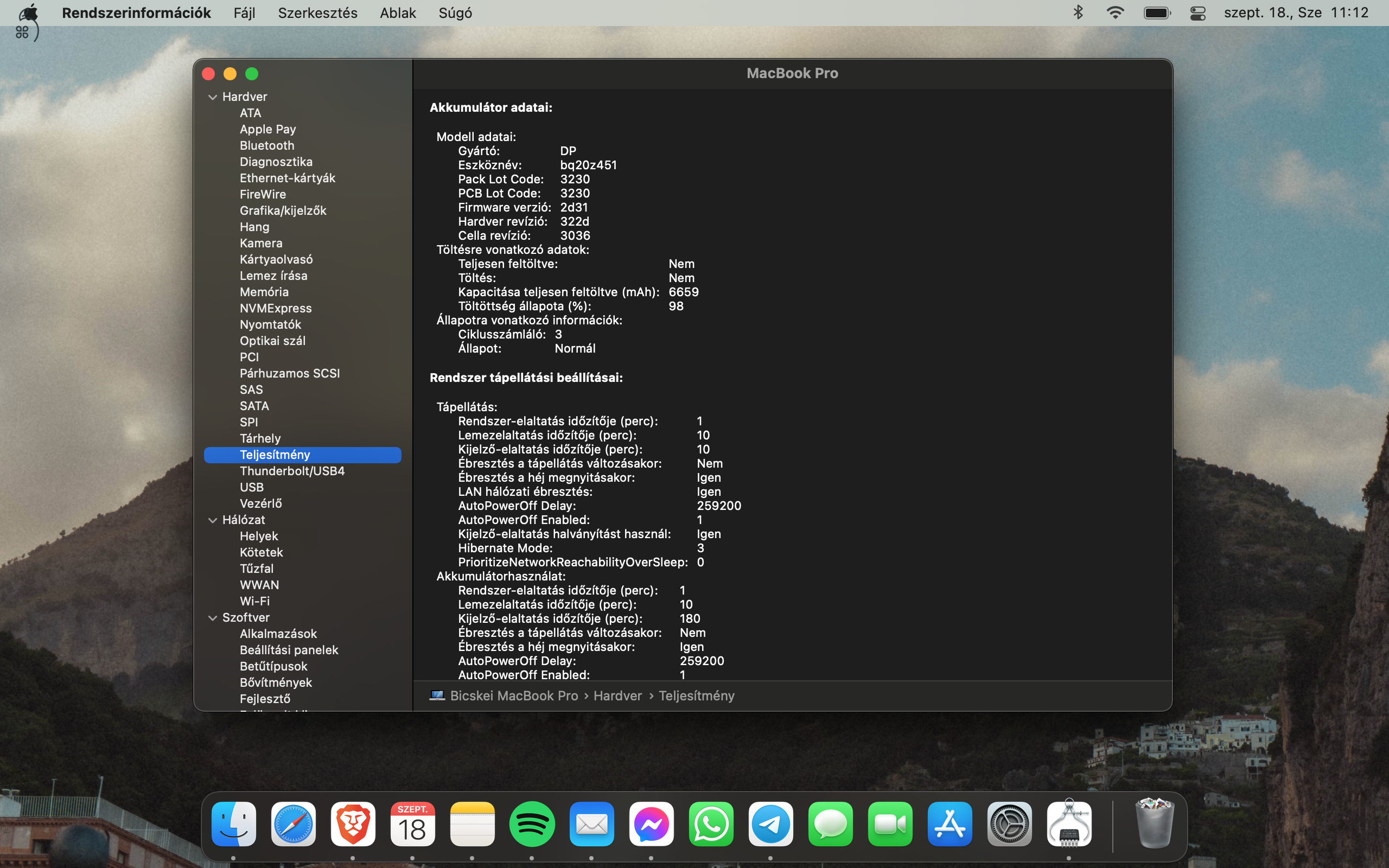The width and height of the screenshot is (1389, 868).
Task: Select USB in the sidebar
Action: click(251, 487)
